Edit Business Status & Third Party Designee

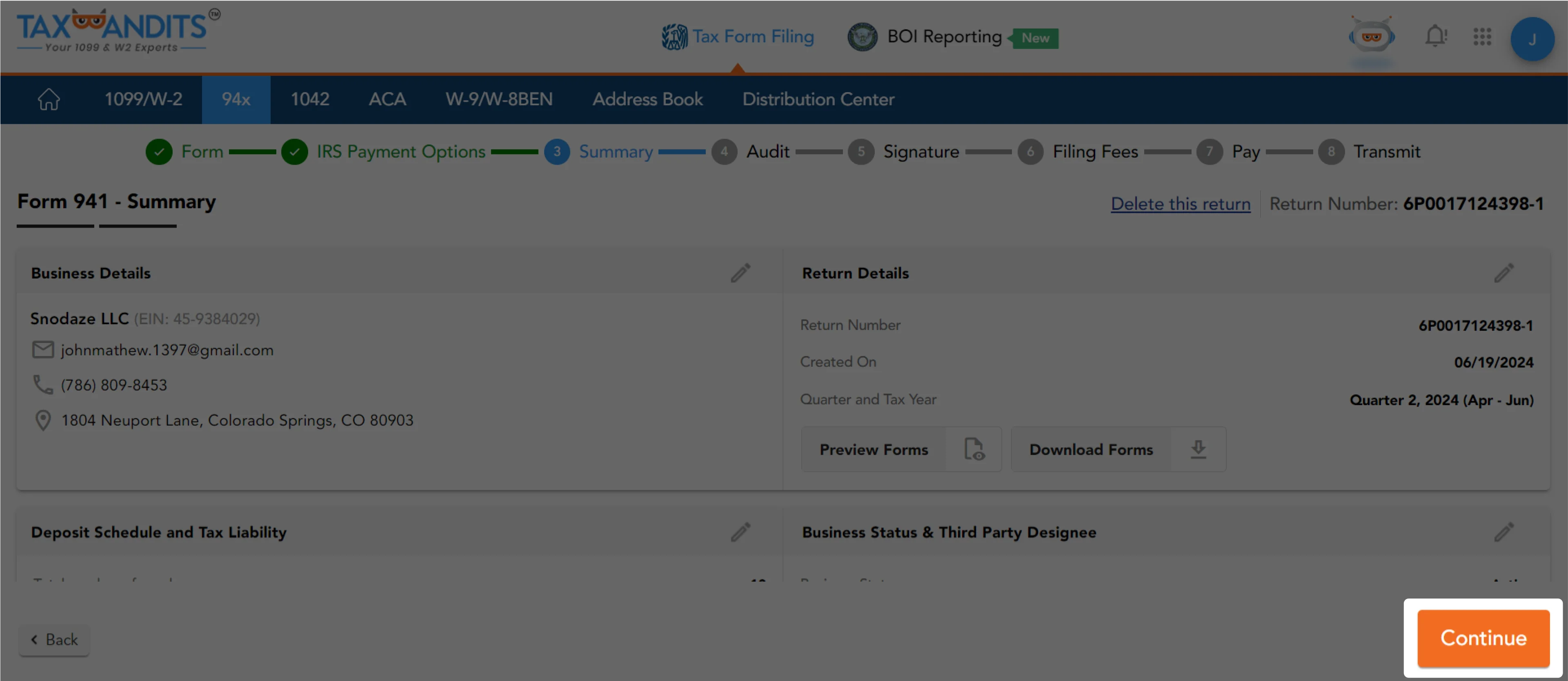(1504, 532)
